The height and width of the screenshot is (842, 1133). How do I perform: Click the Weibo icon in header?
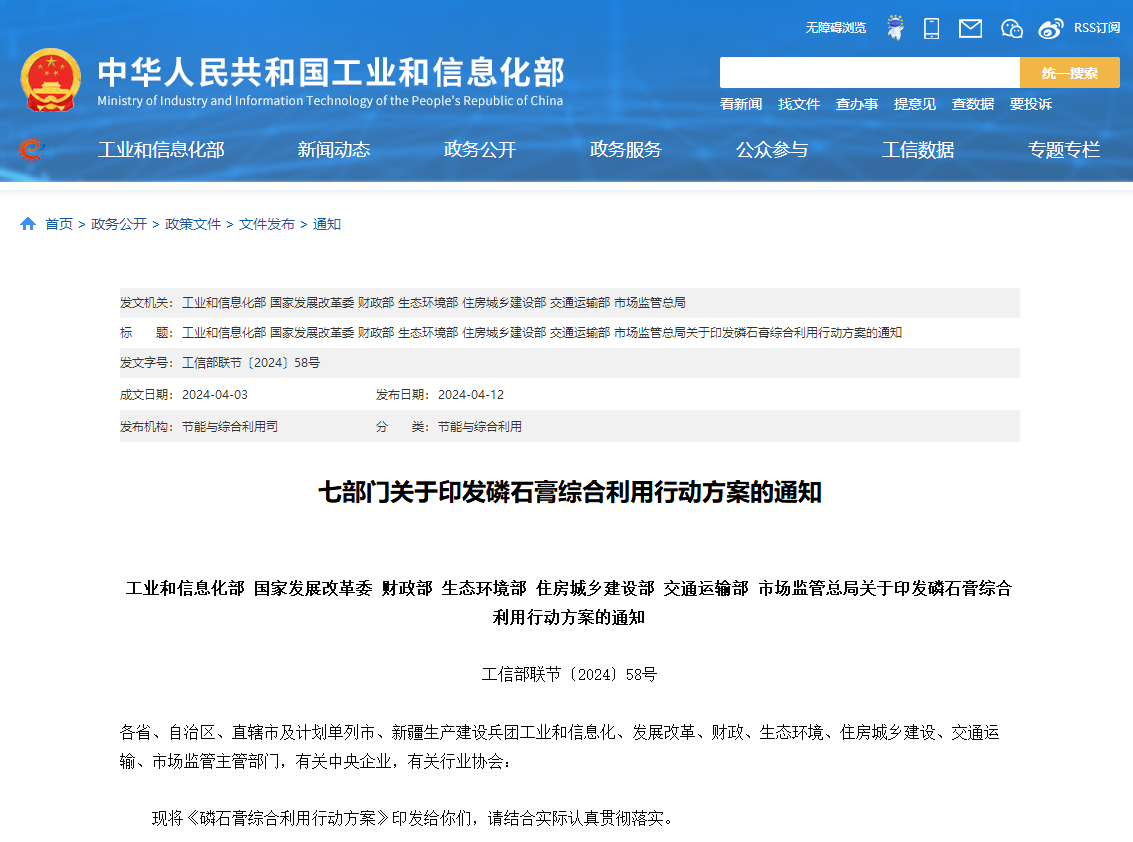(x=1050, y=28)
